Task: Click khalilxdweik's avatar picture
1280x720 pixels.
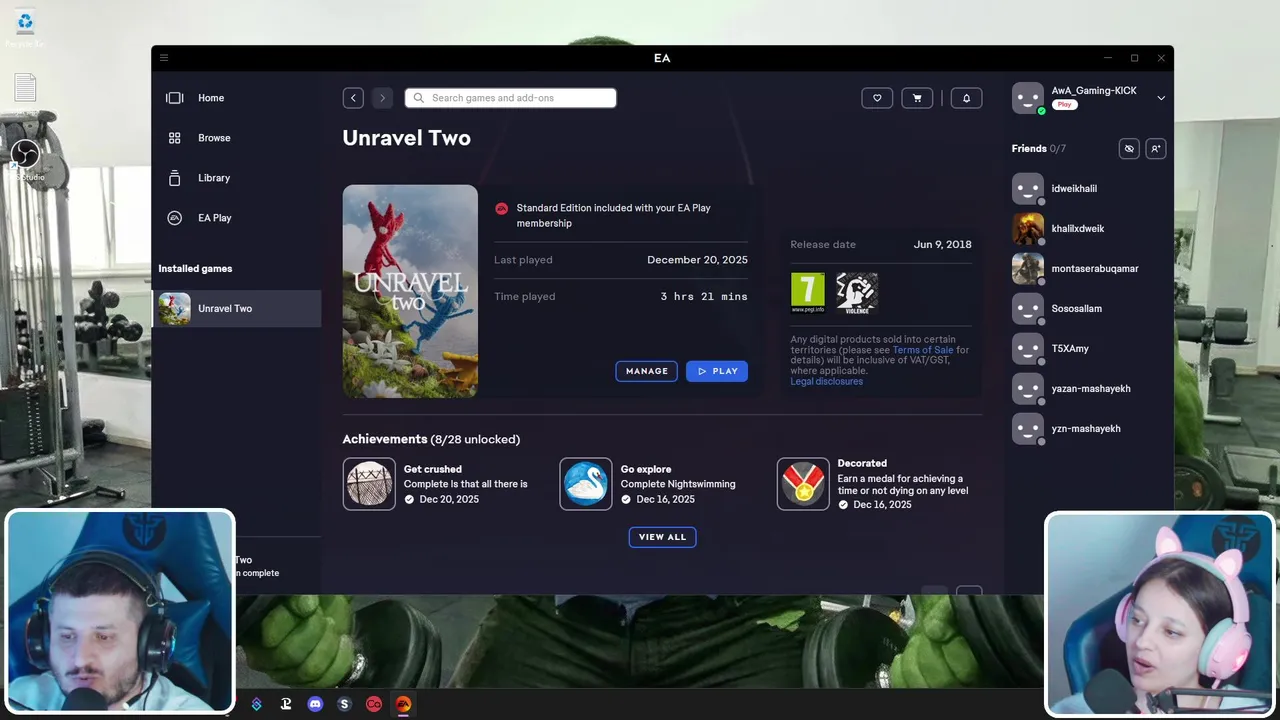Action: [x=1028, y=228]
